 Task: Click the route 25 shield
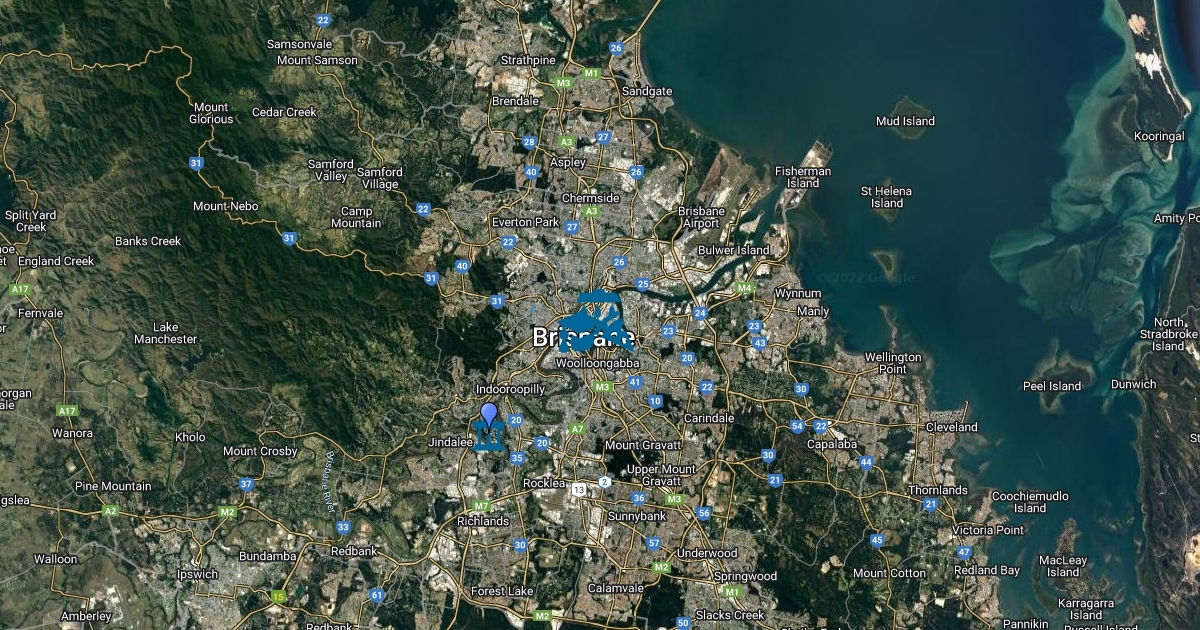click(x=643, y=284)
